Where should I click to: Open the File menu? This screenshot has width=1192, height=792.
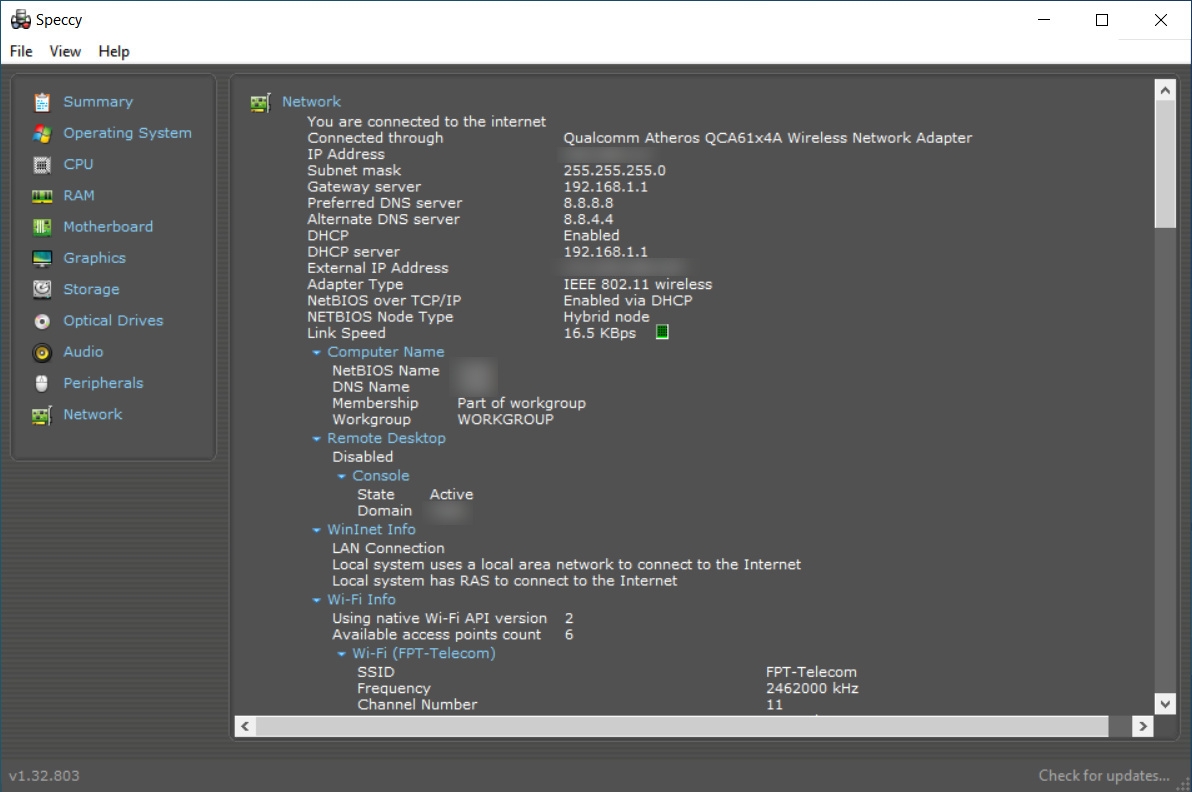coord(21,51)
